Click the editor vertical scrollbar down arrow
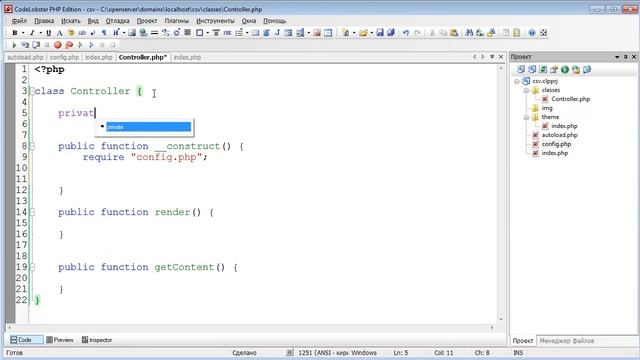Viewport: 640px width, 360px height. (501, 319)
